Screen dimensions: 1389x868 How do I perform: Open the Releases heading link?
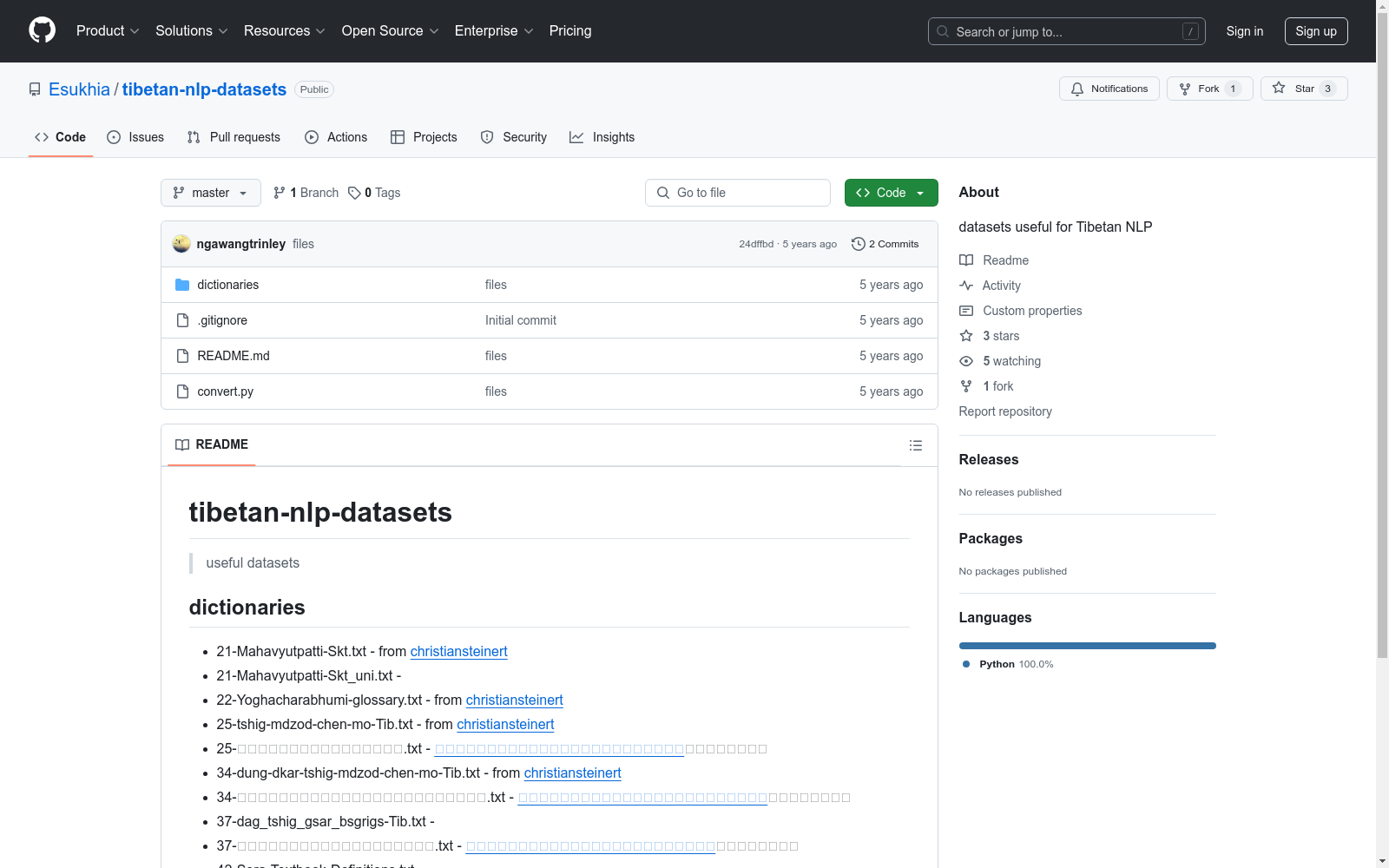click(989, 460)
